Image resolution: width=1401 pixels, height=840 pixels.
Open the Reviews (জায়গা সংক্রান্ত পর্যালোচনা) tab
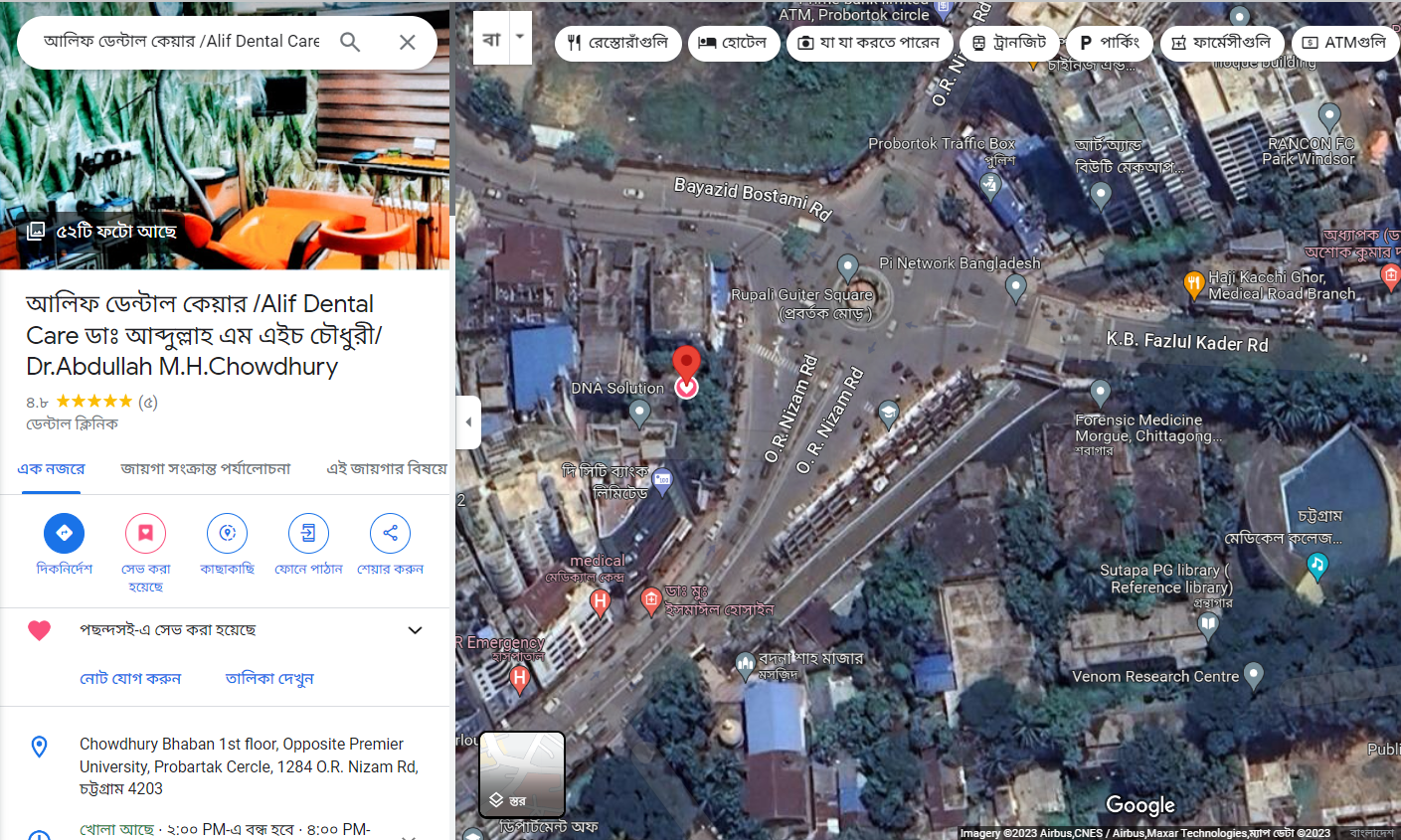coord(206,468)
